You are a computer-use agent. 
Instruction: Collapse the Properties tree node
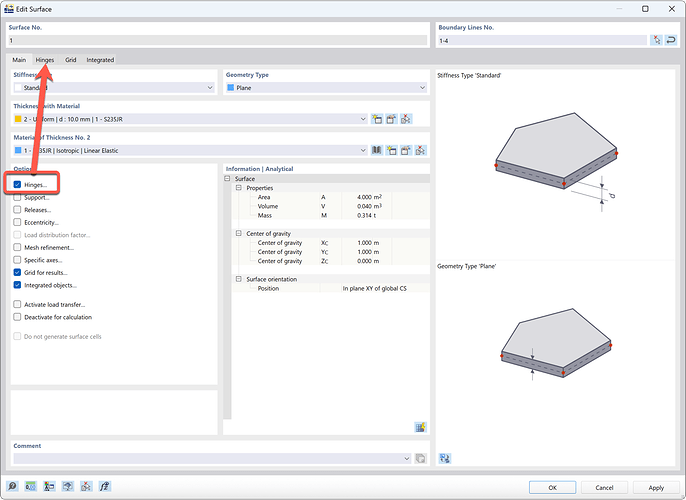coord(238,188)
